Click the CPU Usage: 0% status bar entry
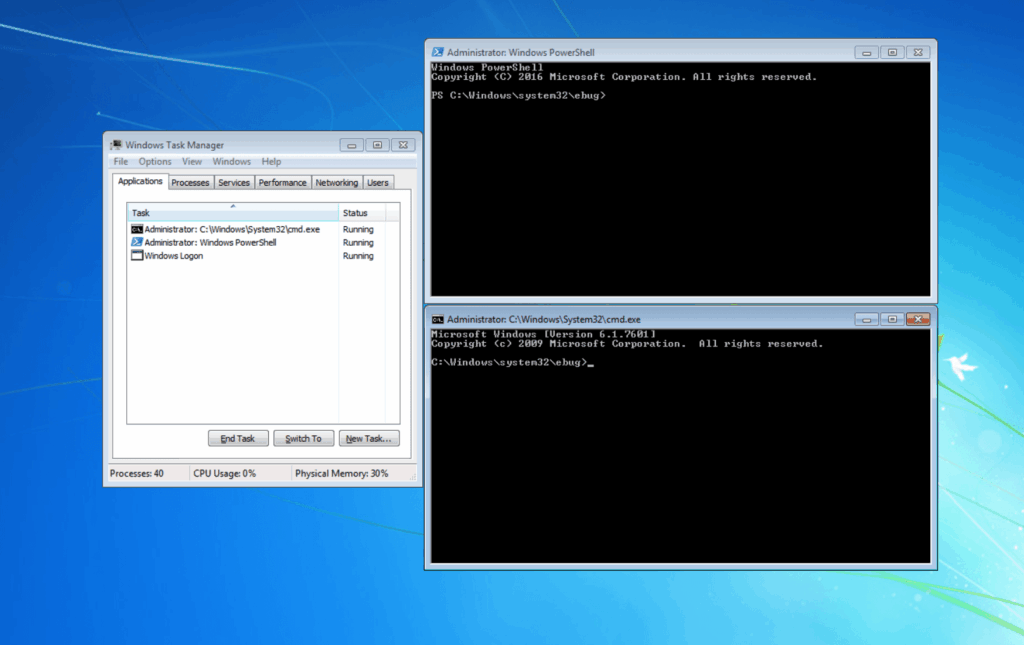 click(x=225, y=473)
